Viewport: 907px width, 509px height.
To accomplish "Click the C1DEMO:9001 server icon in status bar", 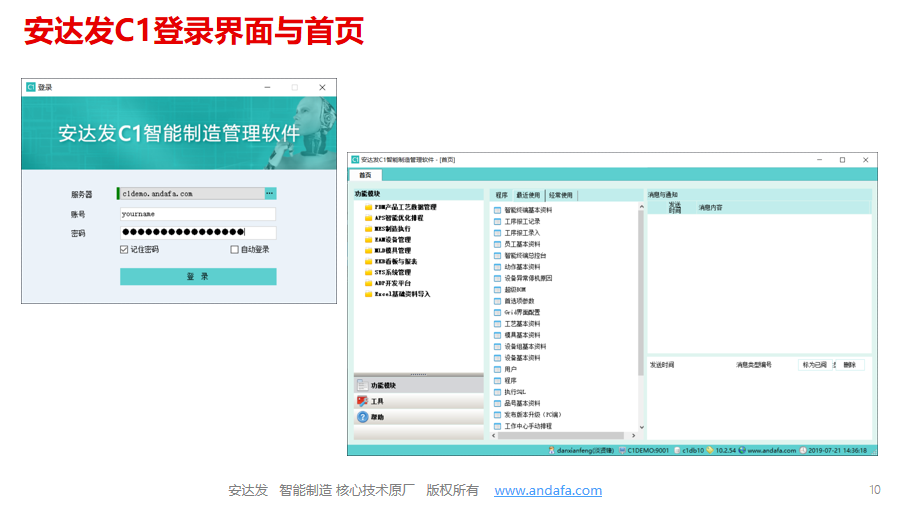I will click(x=622, y=450).
